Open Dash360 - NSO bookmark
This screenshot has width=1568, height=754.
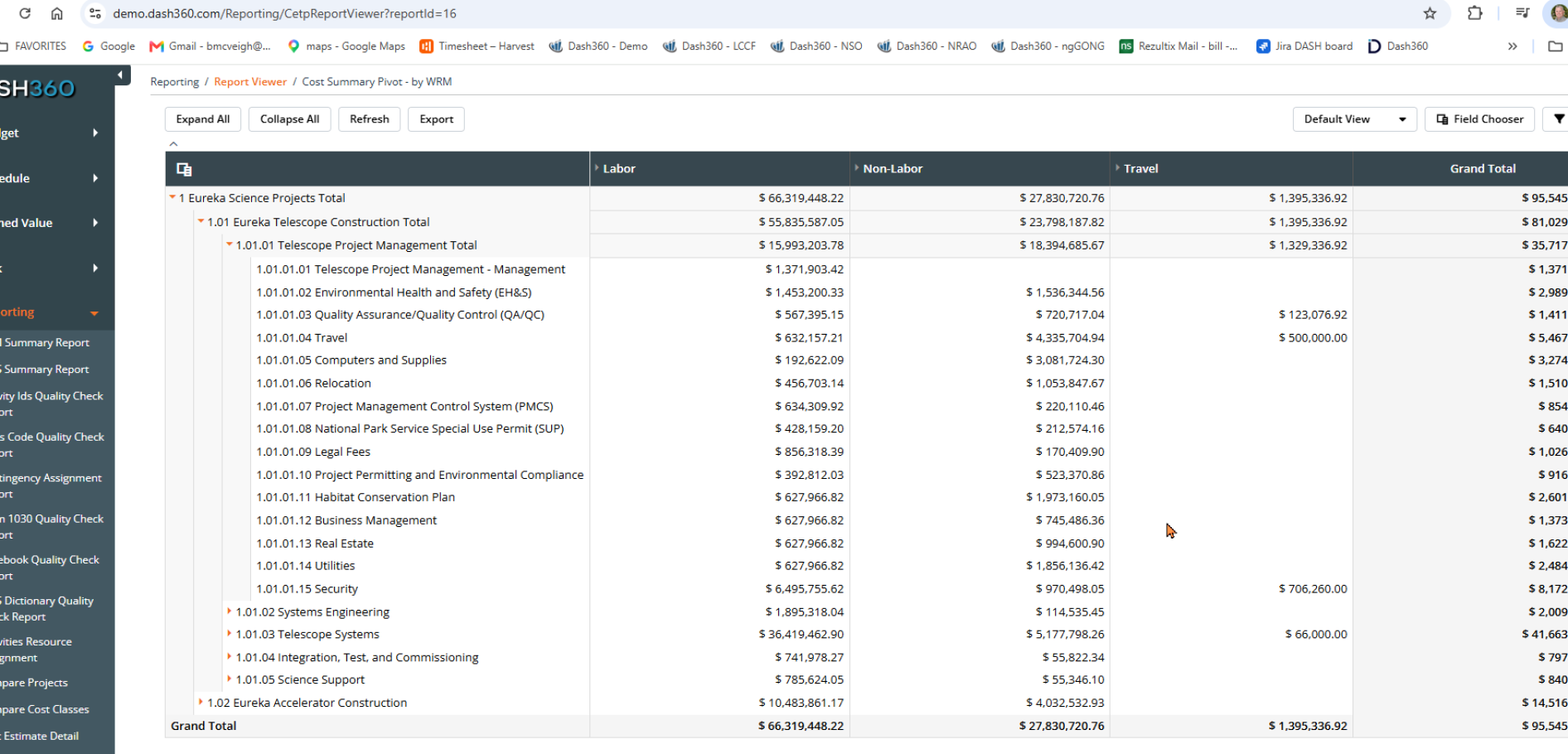816,46
